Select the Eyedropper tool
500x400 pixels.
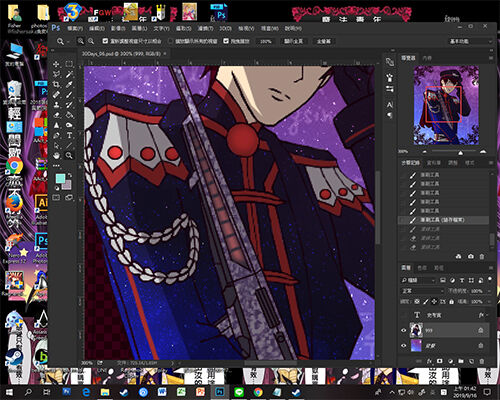69,84
